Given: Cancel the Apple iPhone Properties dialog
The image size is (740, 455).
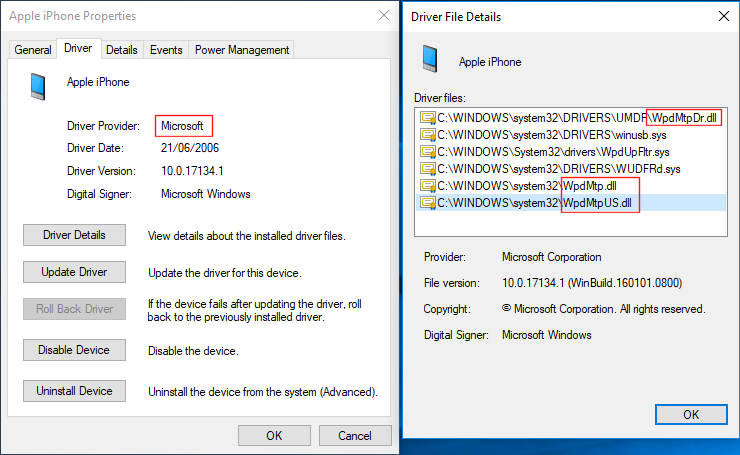Looking at the screenshot, I should (x=355, y=435).
